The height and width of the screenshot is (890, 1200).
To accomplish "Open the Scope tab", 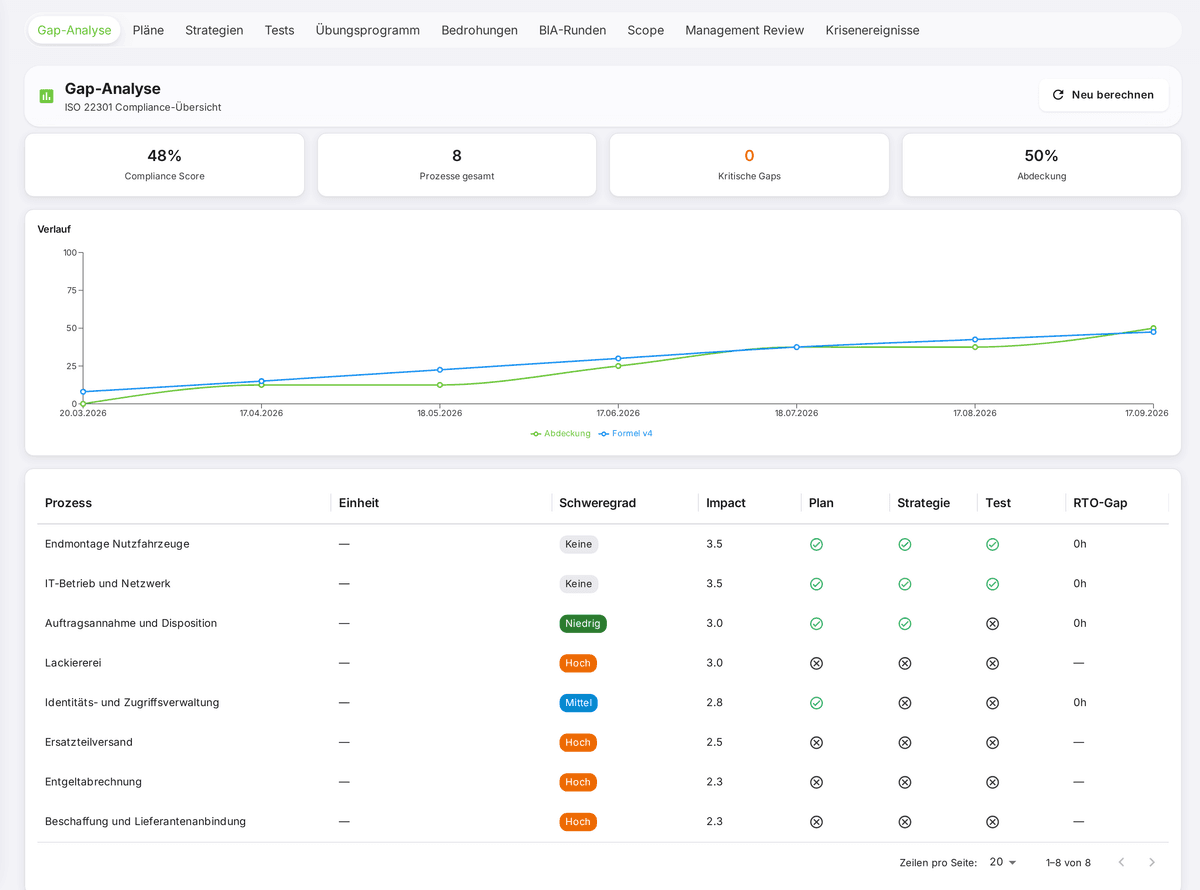I will tap(646, 30).
